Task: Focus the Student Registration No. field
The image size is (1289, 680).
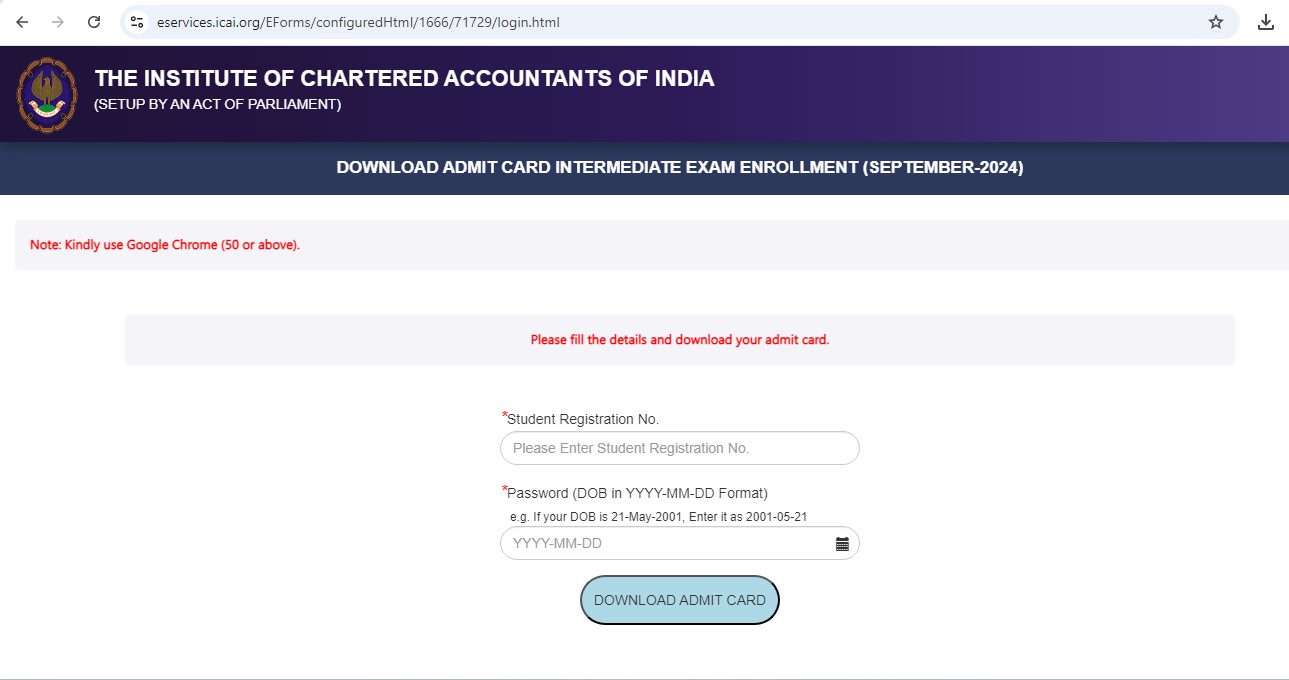Action: coord(679,448)
